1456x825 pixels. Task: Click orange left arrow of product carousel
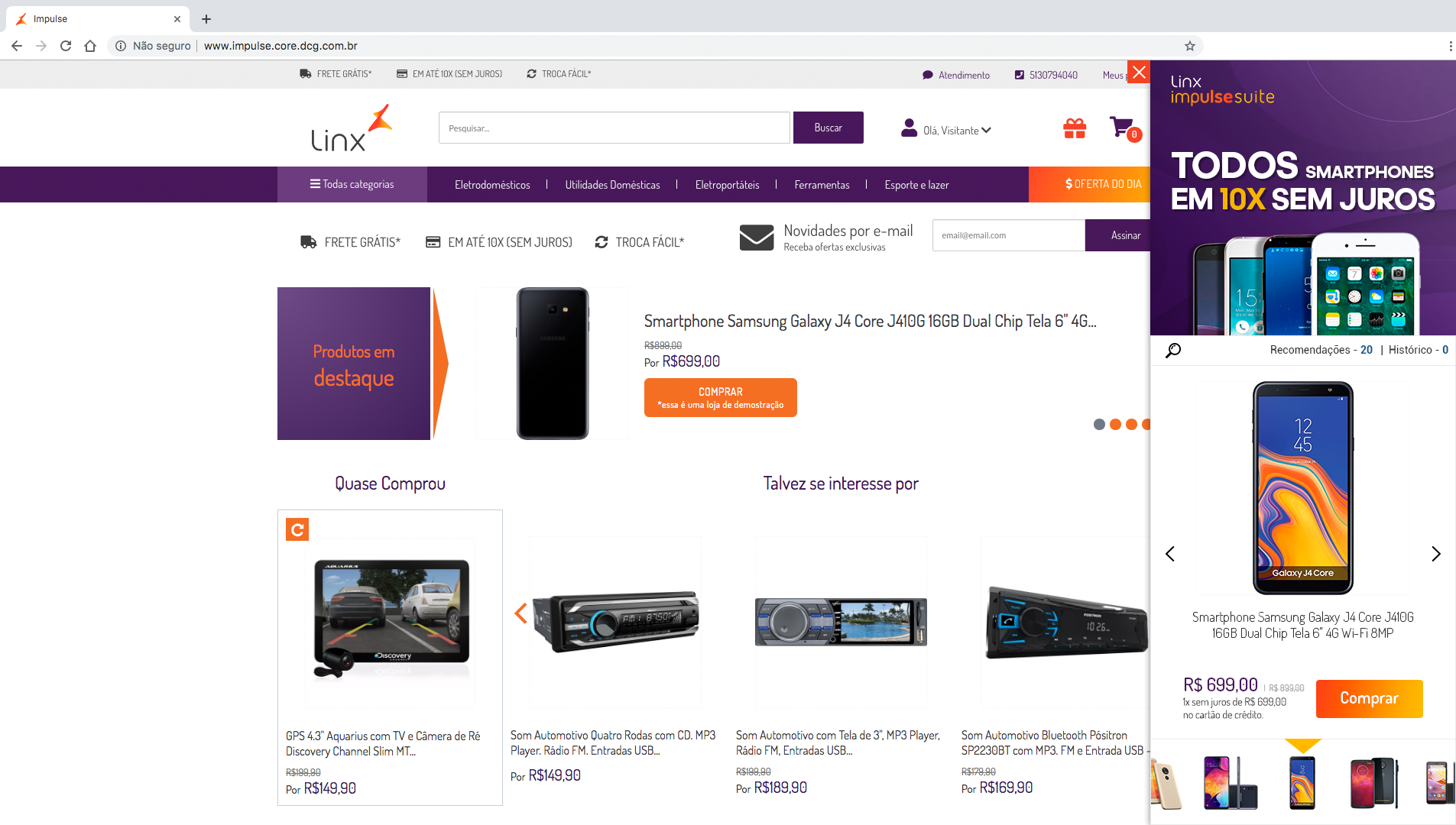[x=521, y=613]
